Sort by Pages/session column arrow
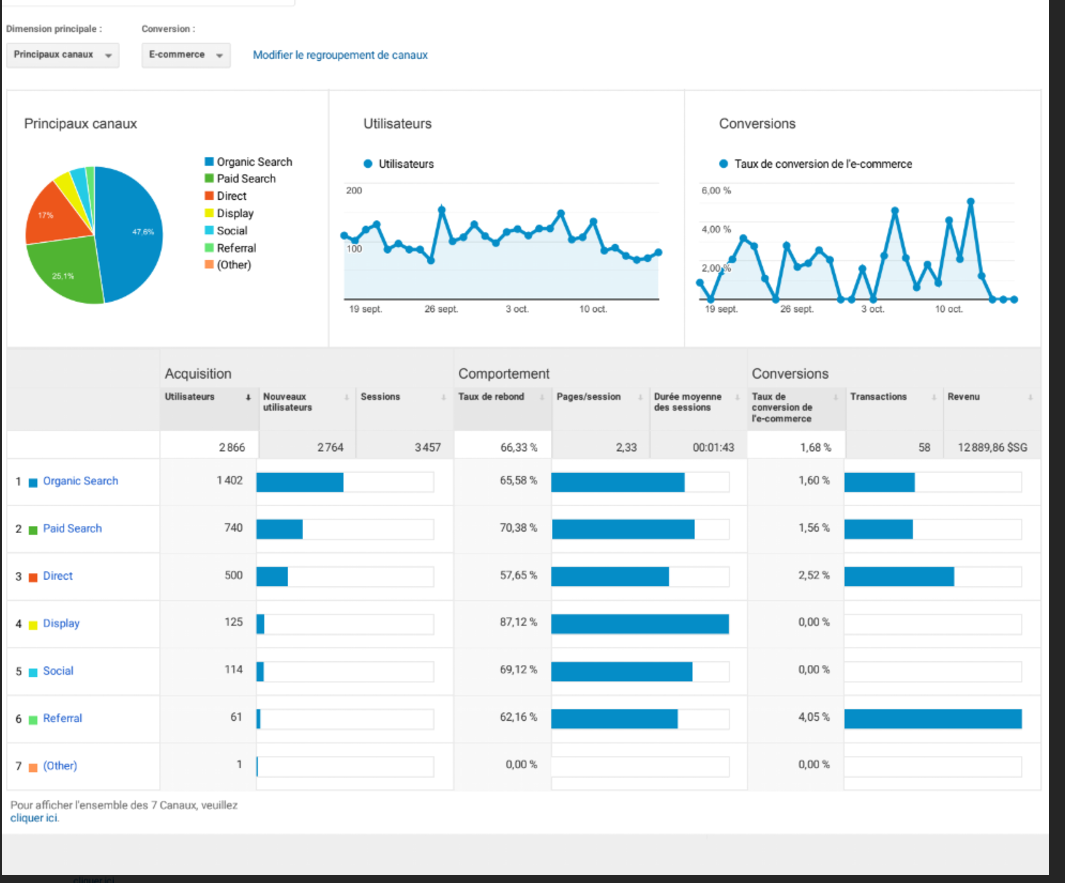1065x883 pixels. click(x=640, y=397)
